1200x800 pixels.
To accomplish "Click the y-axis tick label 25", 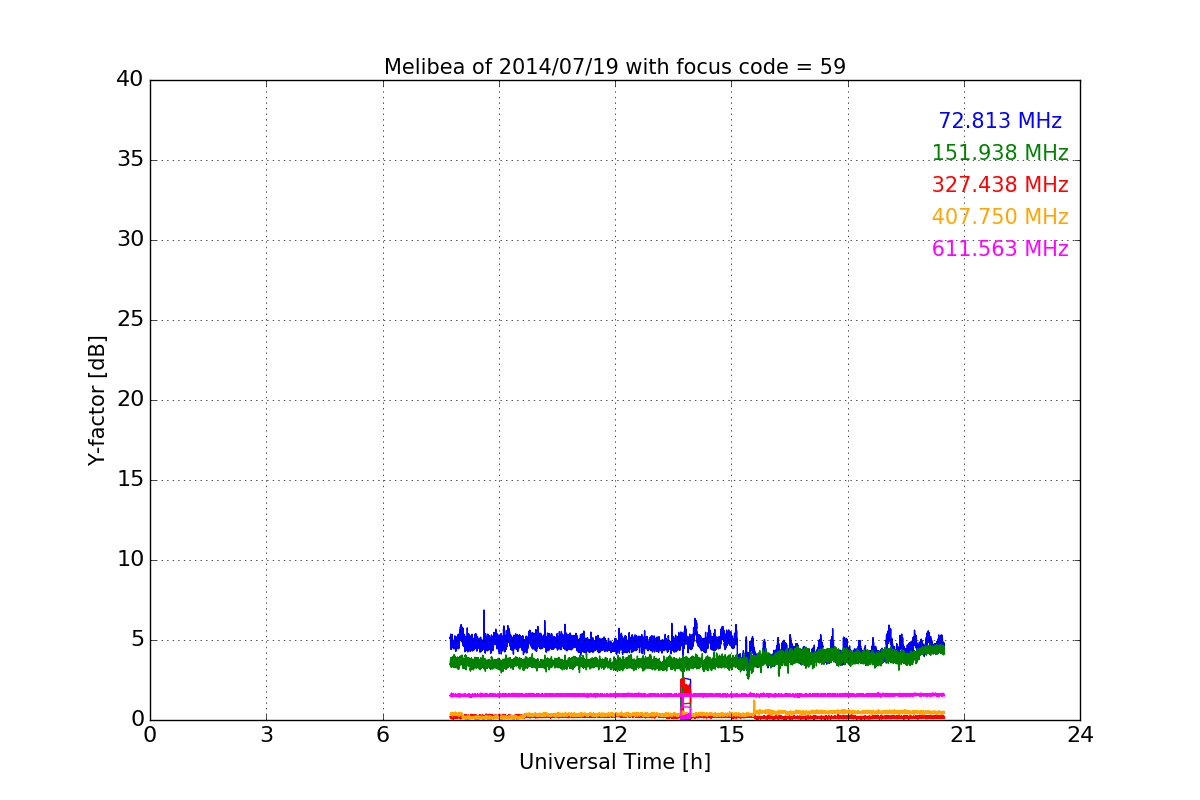I will coord(130,320).
